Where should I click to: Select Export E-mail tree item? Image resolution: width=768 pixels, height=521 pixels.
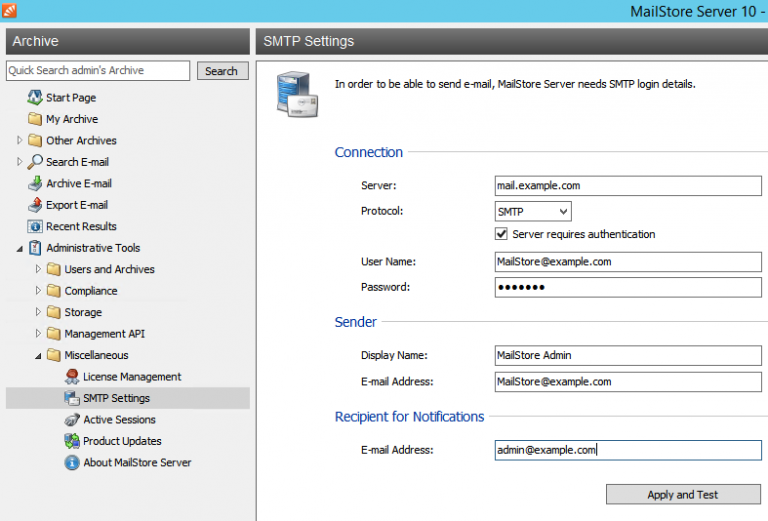[x=77, y=205]
